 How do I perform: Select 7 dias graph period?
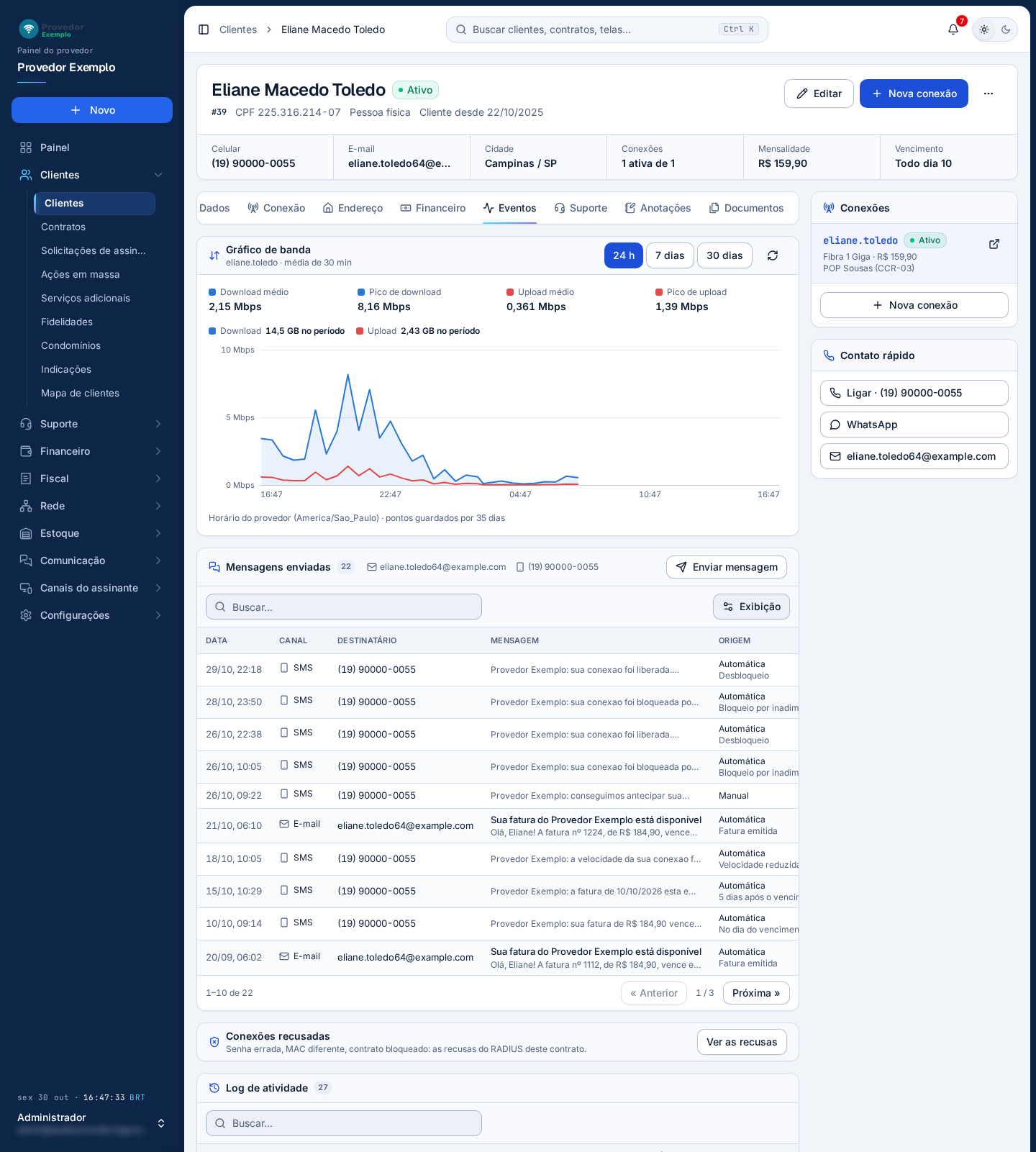670,255
